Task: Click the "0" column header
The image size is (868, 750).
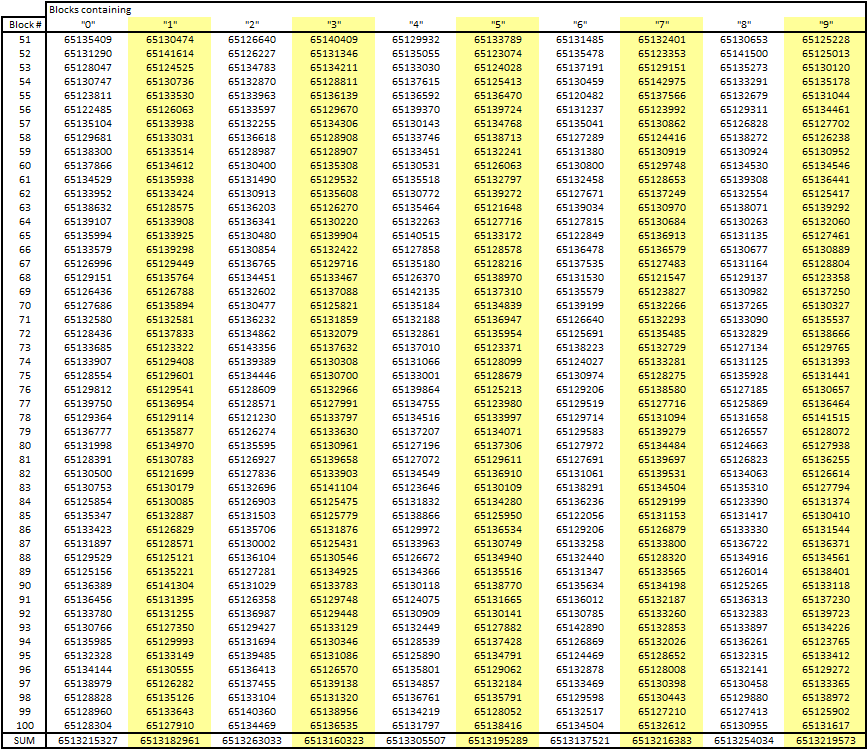Action: [x=87, y=24]
